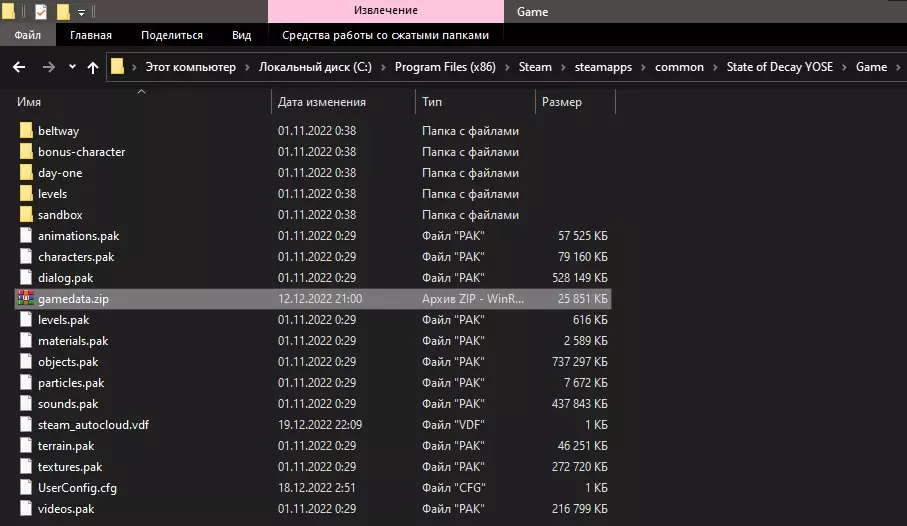Expand the chevron after Этот компьютер
This screenshot has height=526, width=907.
point(247,67)
